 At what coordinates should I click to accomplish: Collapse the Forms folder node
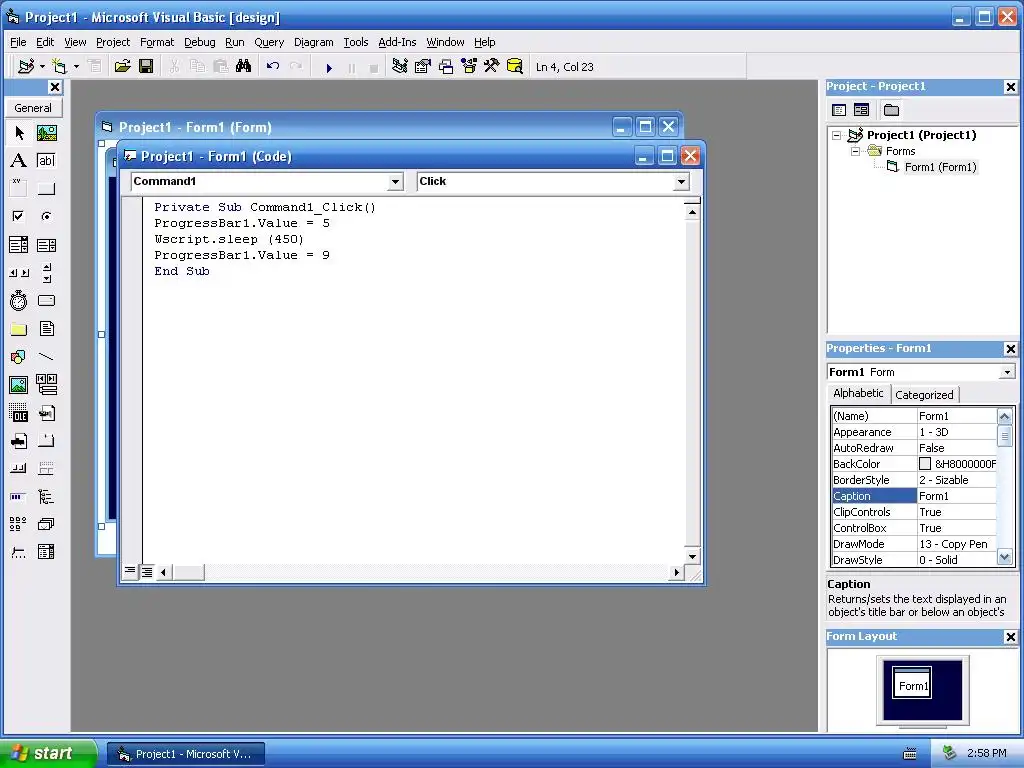click(856, 151)
